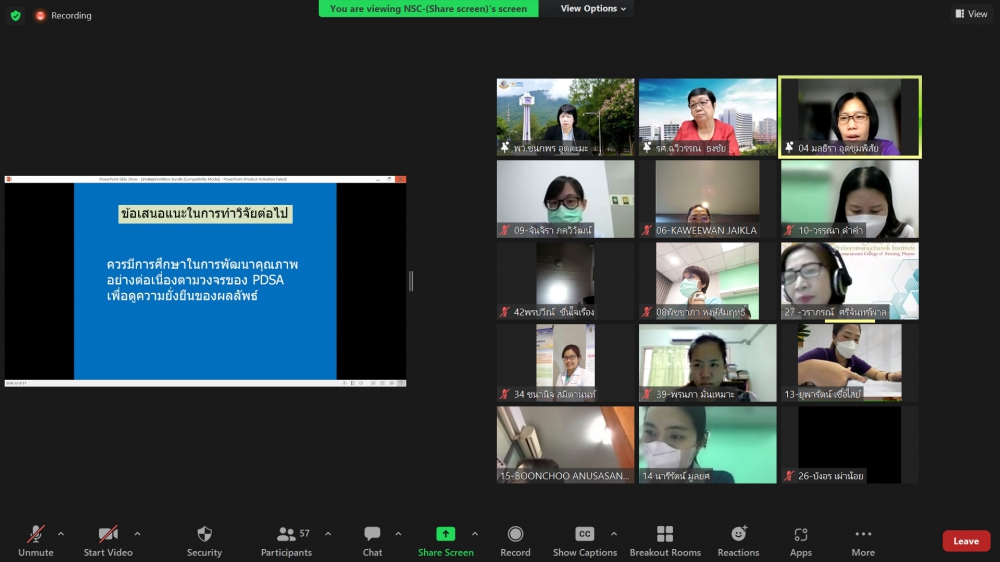Enable Show Captions
1000x562 pixels.
pyautogui.click(x=585, y=535)
